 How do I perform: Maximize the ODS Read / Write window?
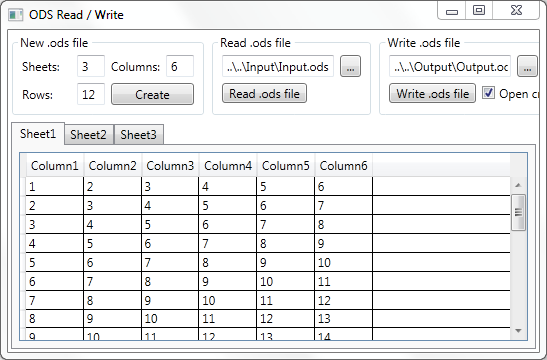[479, 10]
